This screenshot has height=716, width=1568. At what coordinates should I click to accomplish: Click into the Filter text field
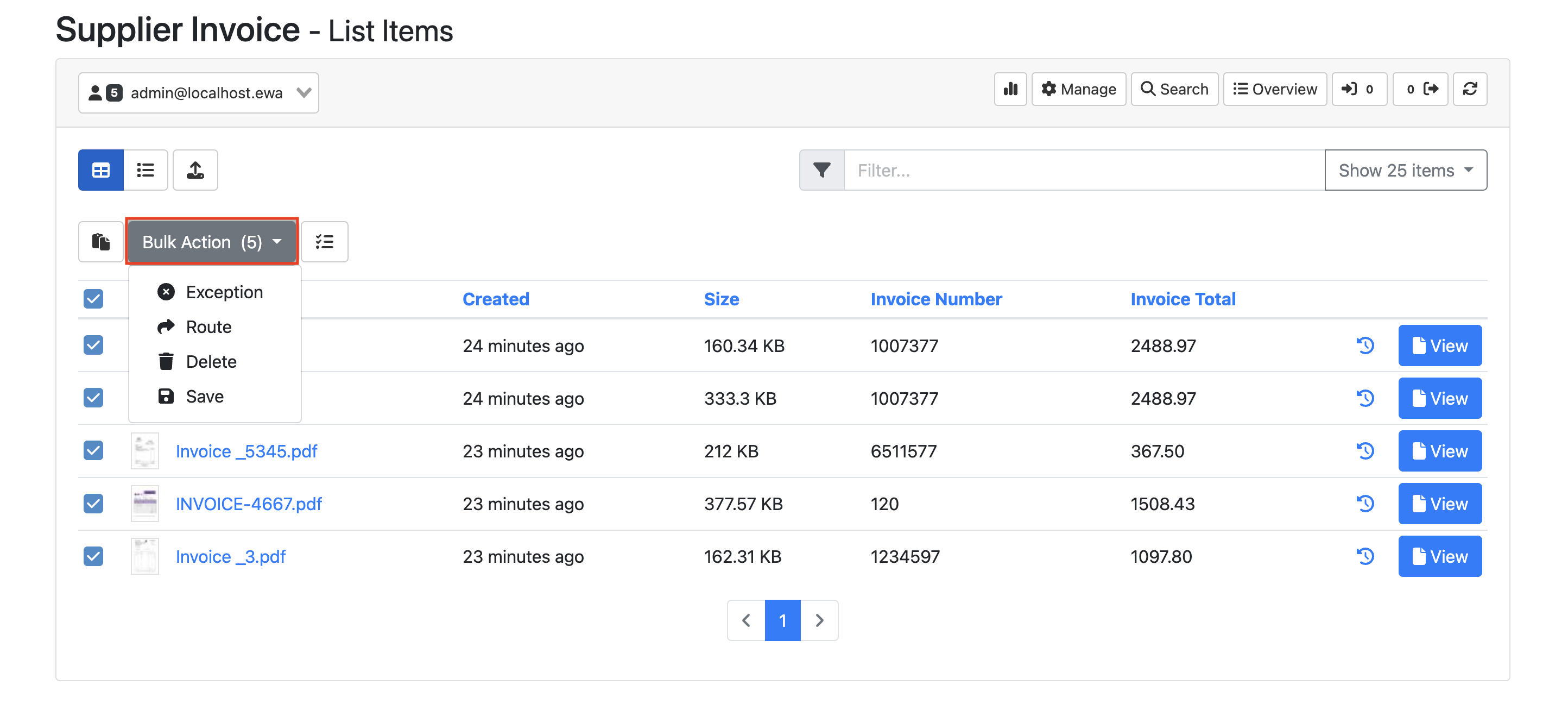click(1084, 170)
